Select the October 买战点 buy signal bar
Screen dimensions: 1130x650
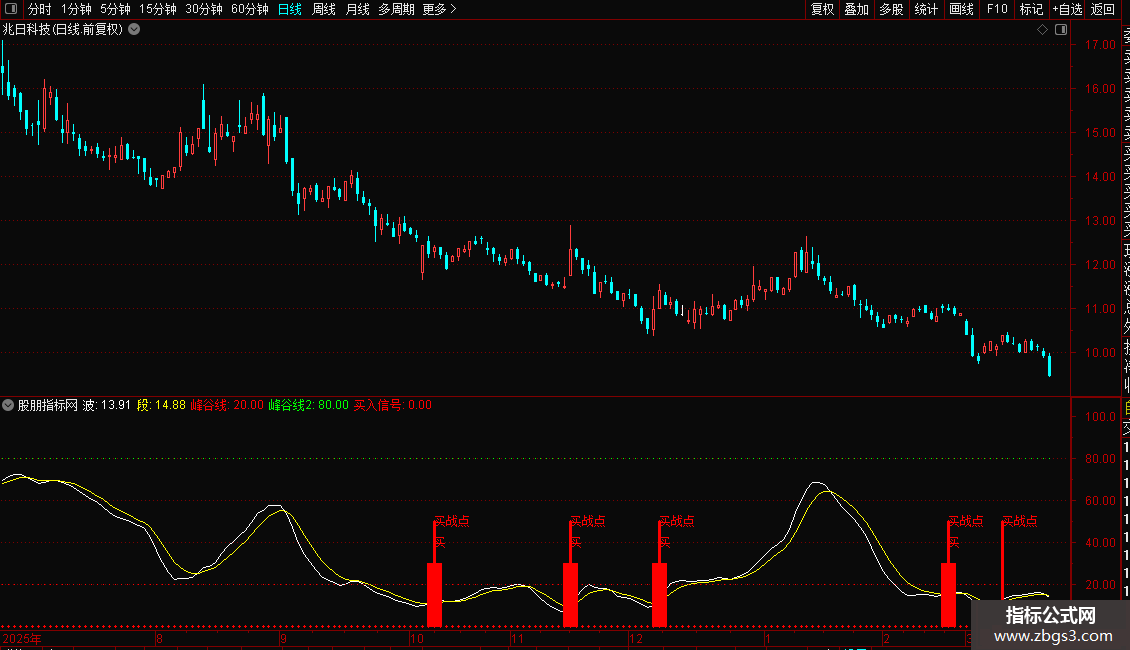click(435, 595)
